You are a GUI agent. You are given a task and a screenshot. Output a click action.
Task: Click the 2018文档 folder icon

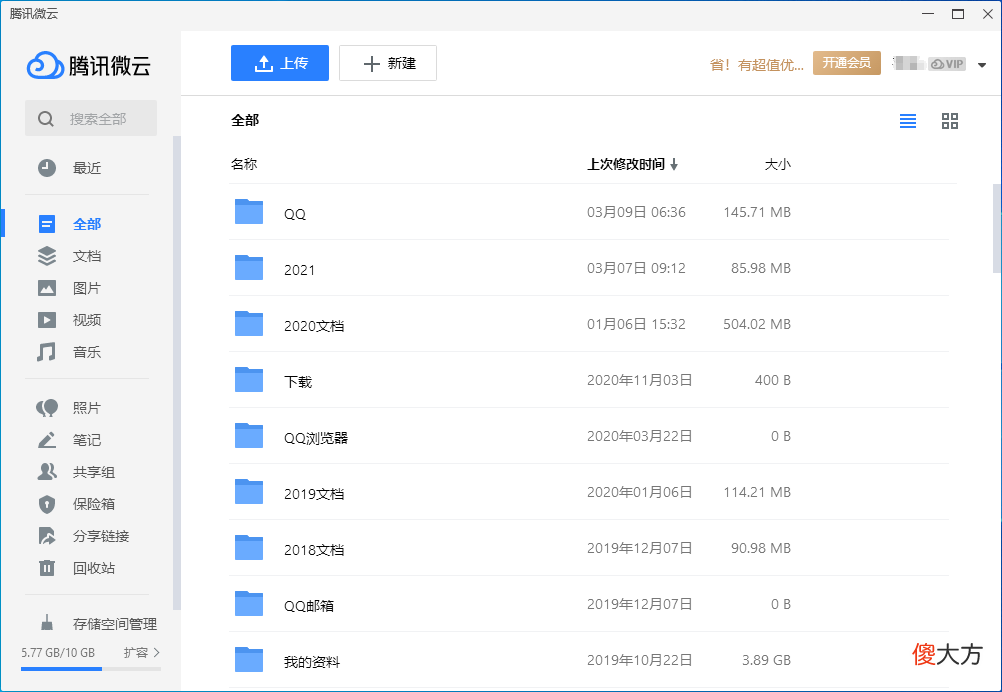click(249, 548)
